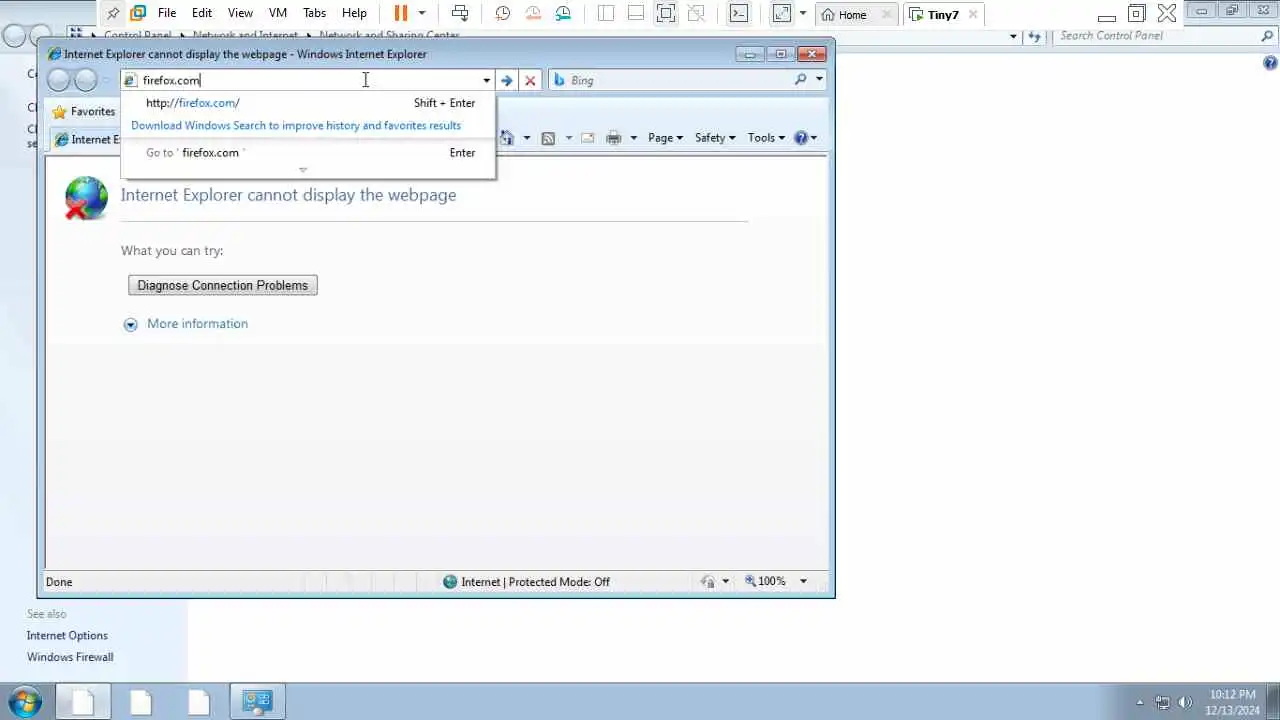Click the network tray icon
Viewport: 1280px width, 720px height.
coord(1163,702)
